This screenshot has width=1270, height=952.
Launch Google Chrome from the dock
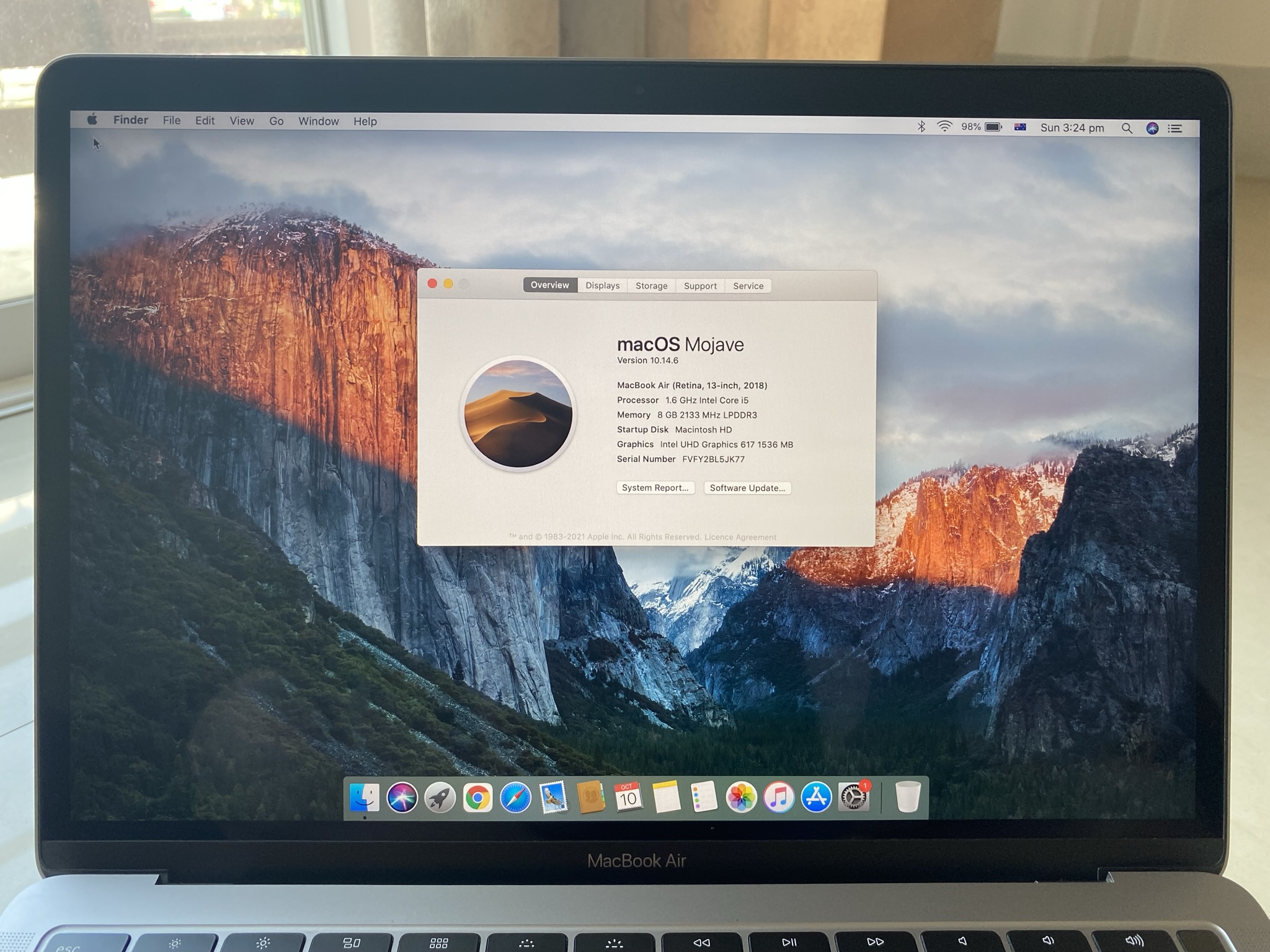click(477, 798)
